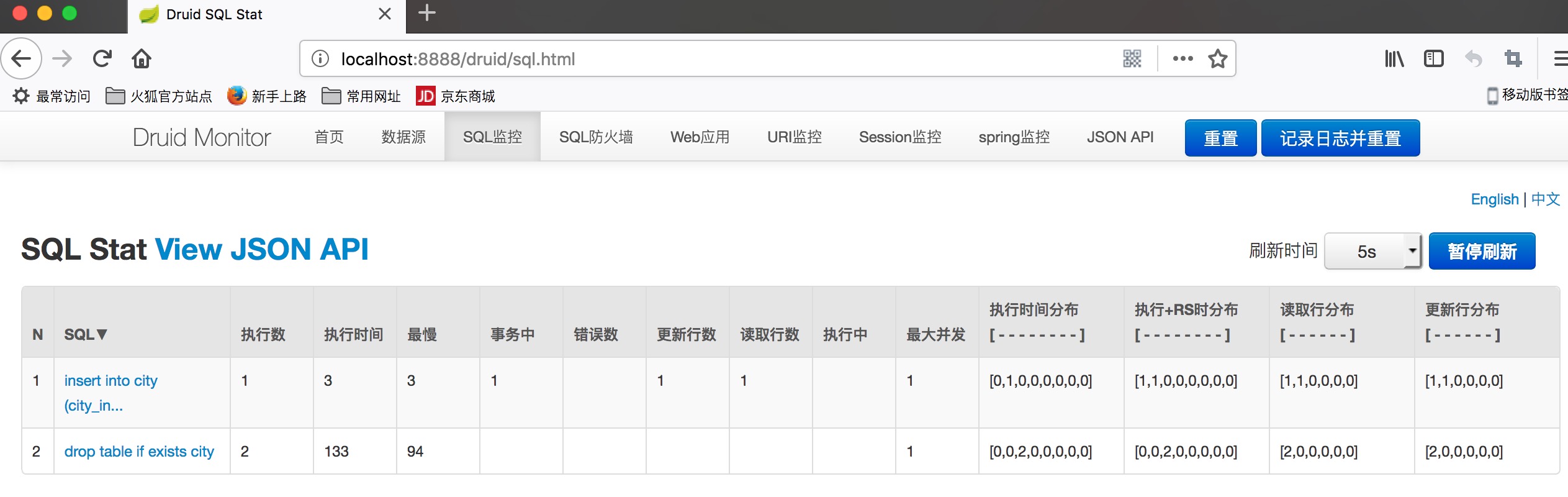Open the JSON API nav item
The image size is (1568, 497).
pyautogui.click(x=1120, y=137)
